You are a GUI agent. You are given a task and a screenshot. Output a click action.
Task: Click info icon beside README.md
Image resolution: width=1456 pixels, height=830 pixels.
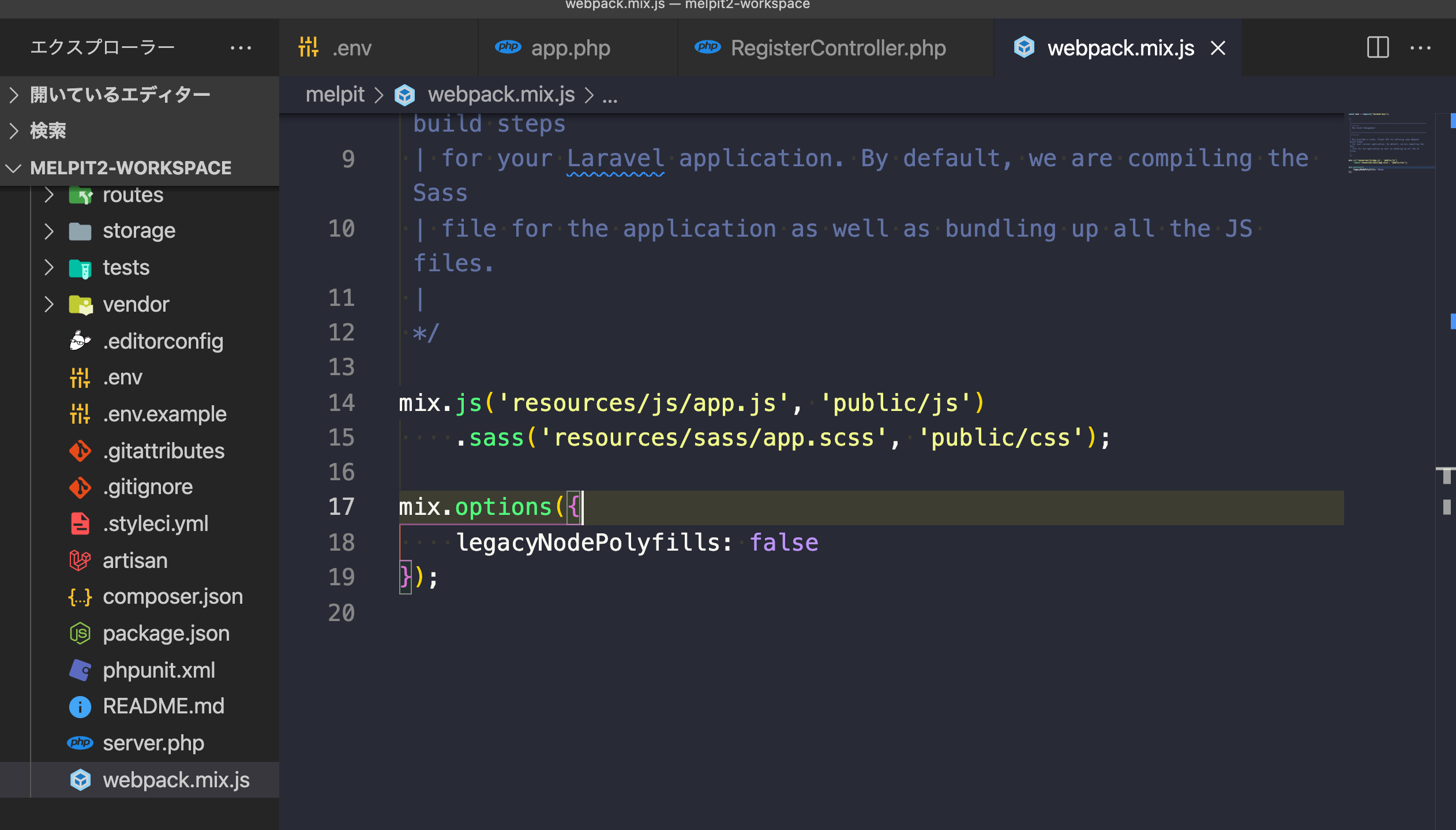pos(80,706)
